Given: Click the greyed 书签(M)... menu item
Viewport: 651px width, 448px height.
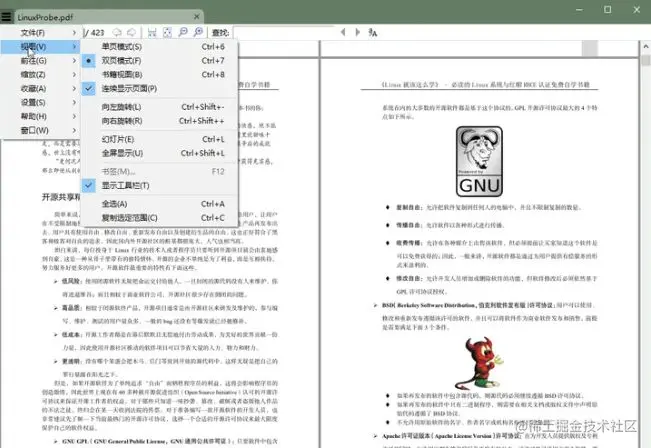Looking at the screenshot, I should [x=160, y=171].
